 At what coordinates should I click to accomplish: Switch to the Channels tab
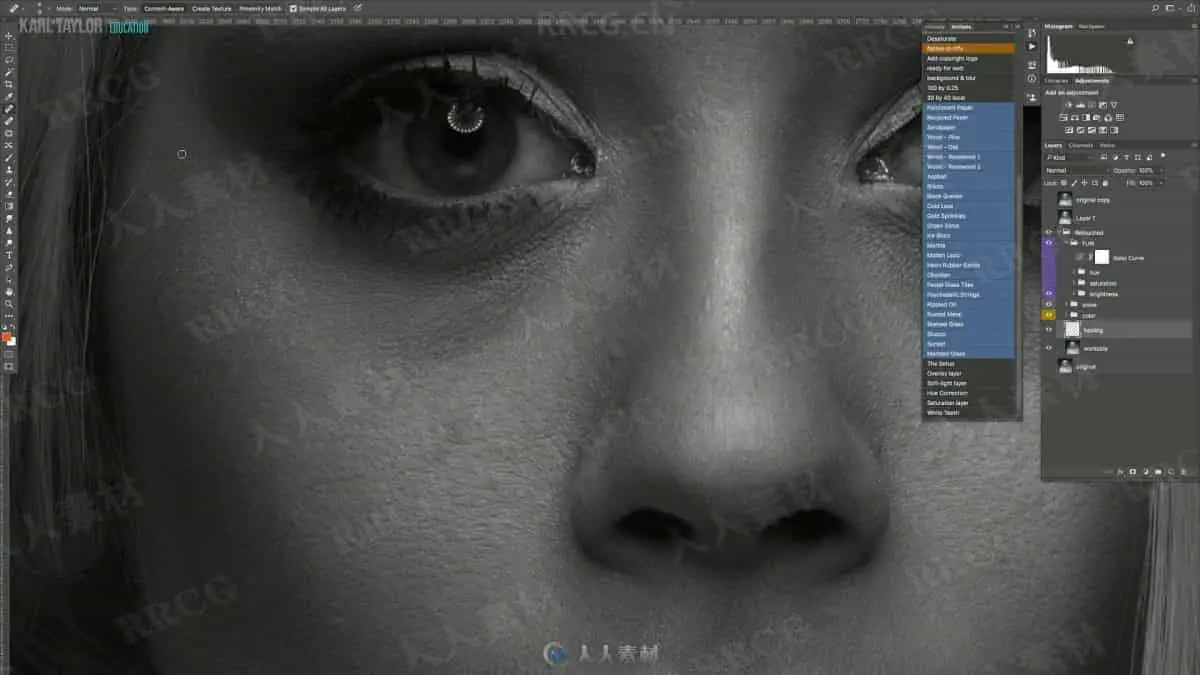click(x=1081, y=145)
